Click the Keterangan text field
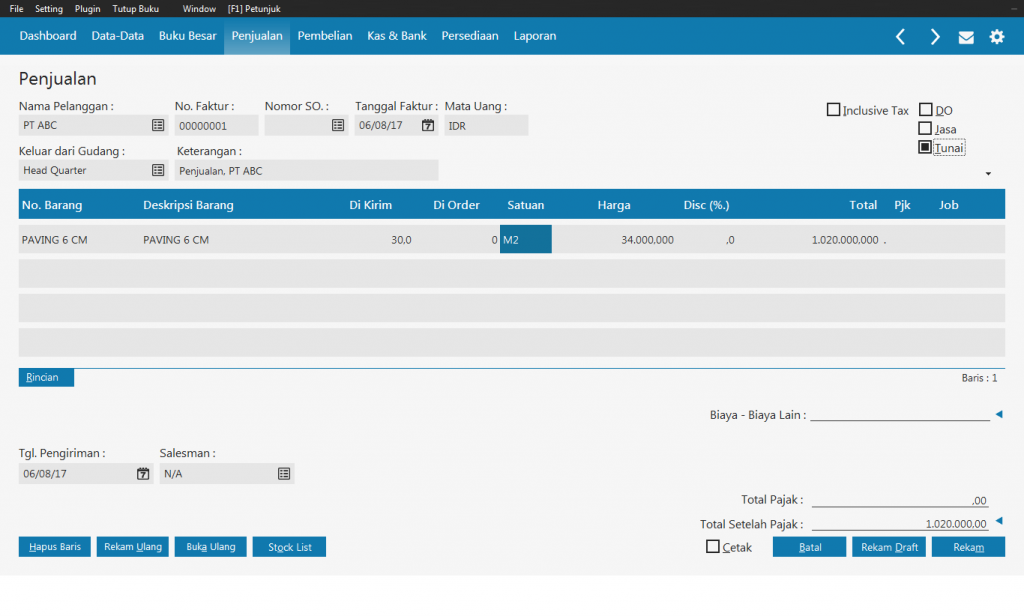Viewport: 1024px width, 616px height. (x=306, y=171)
